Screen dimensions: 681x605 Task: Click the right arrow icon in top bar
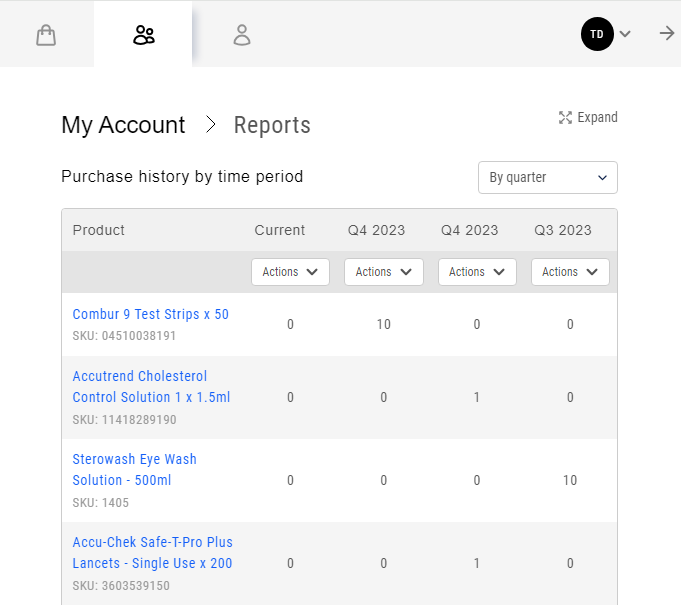(667, 34)
